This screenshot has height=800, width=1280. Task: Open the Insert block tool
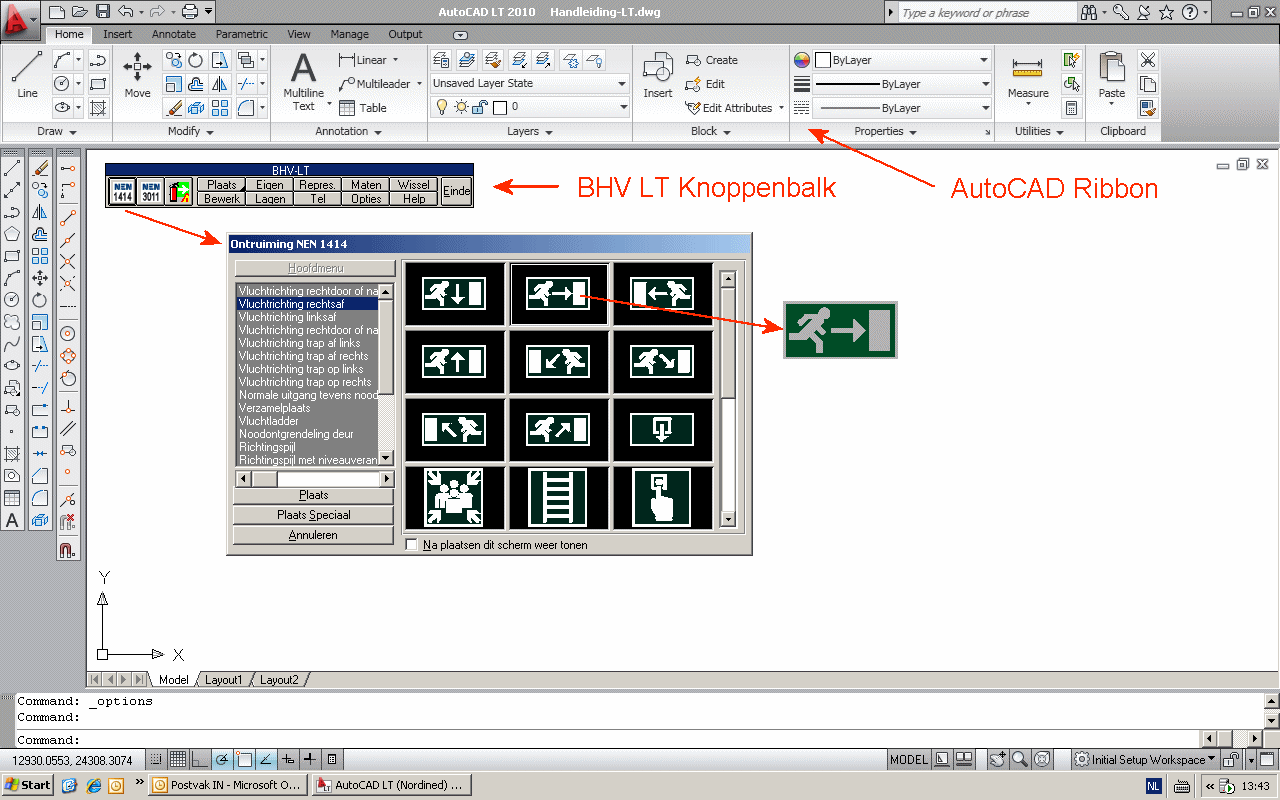(x=657, y=77)
